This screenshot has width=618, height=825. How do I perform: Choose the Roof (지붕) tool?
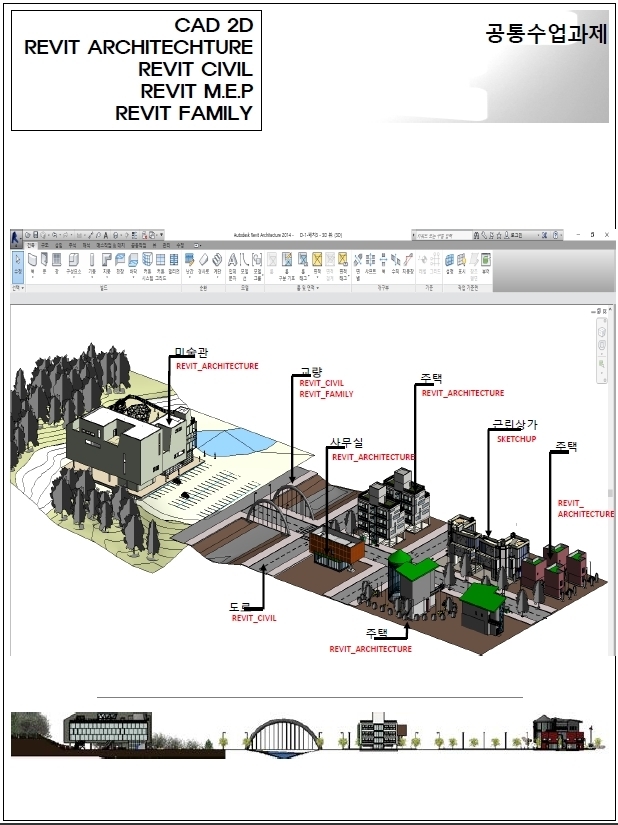pos(107,264)
